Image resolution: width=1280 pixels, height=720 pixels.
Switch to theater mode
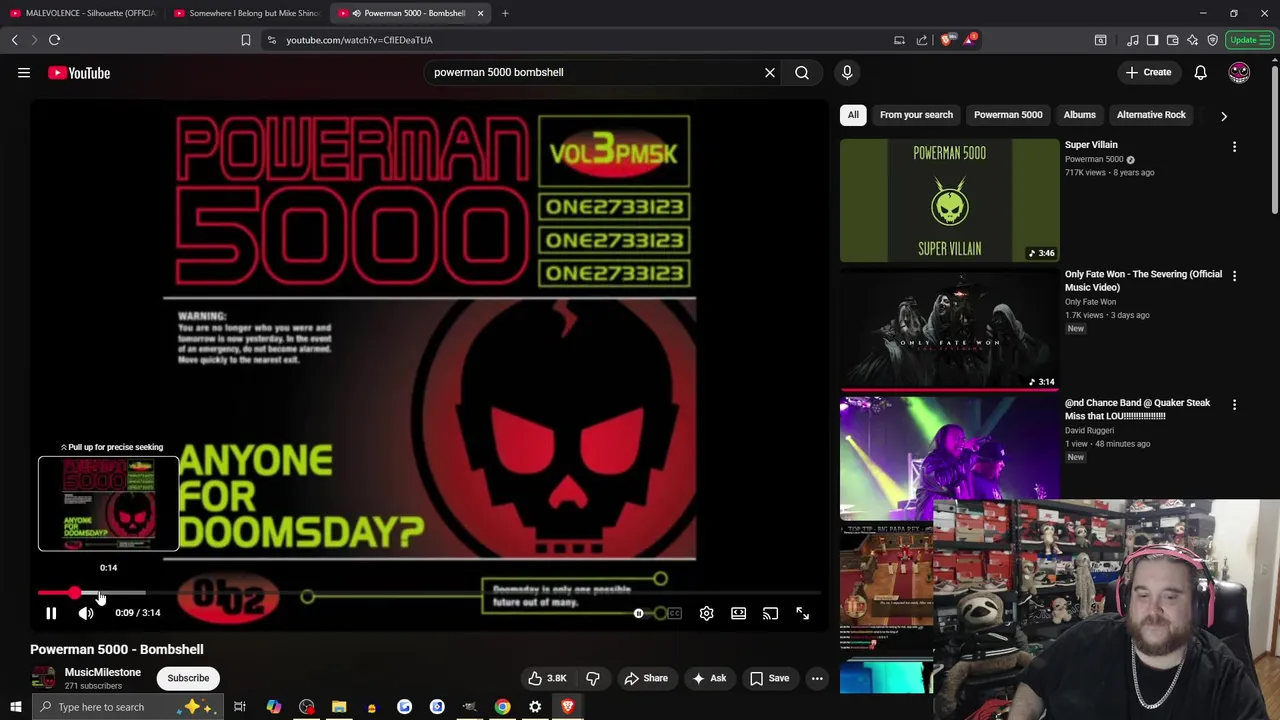(738, 613)
